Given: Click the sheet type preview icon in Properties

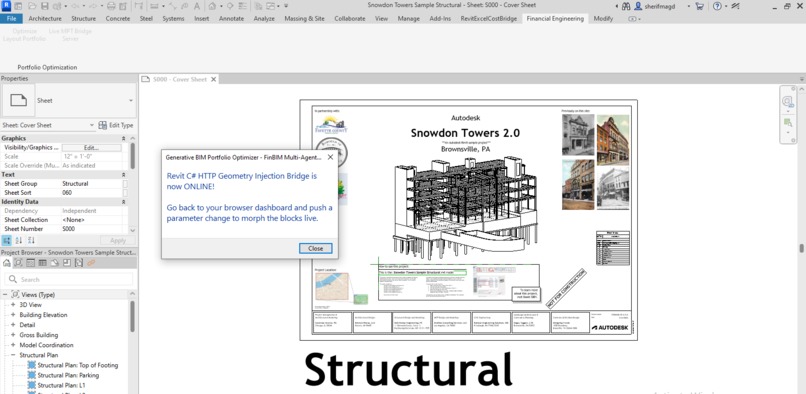Looking at the screenshot, I should [x=19, y=100].
